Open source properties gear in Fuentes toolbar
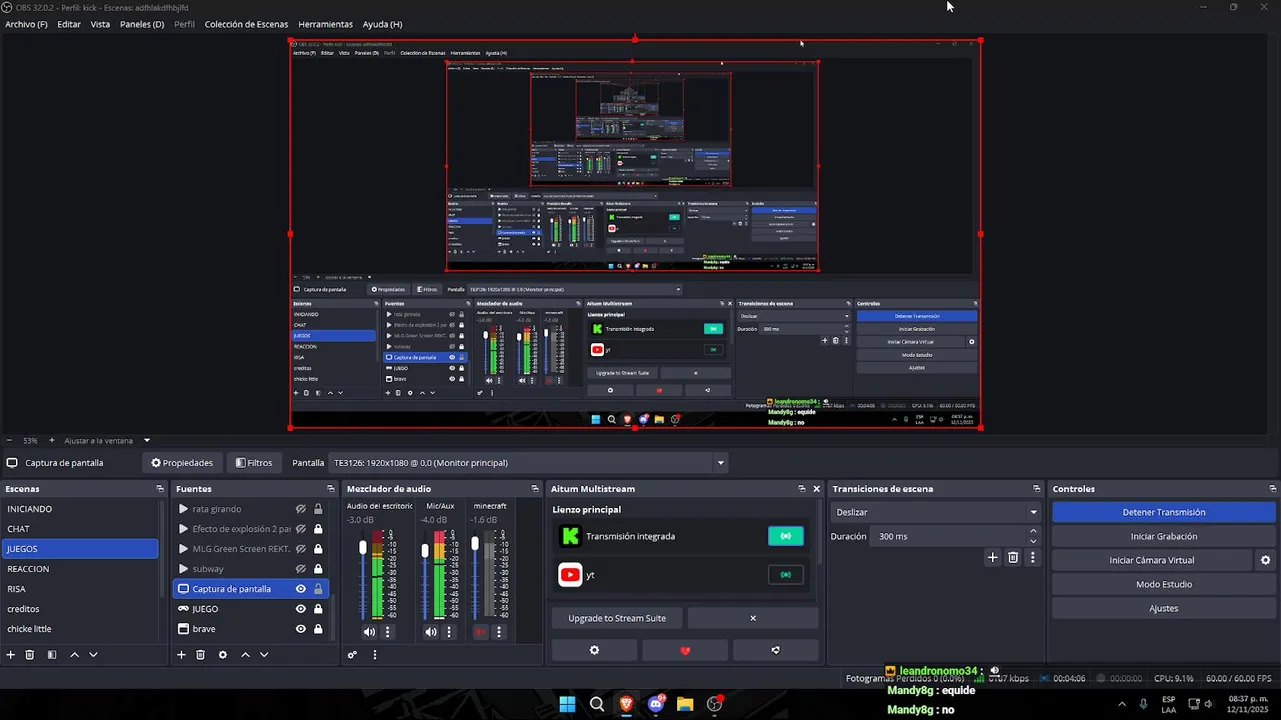 [x=223, y=655]
